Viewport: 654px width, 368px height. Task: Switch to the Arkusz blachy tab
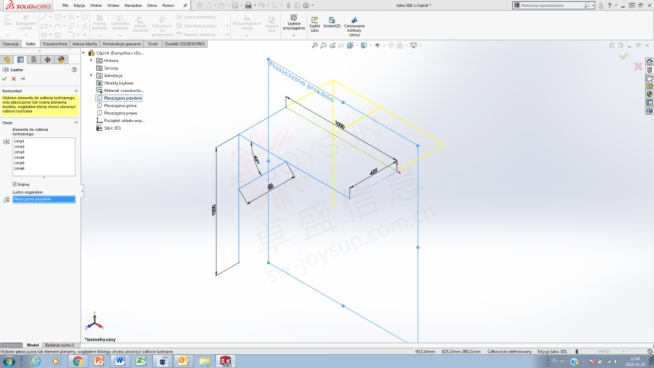pos(85,44)
